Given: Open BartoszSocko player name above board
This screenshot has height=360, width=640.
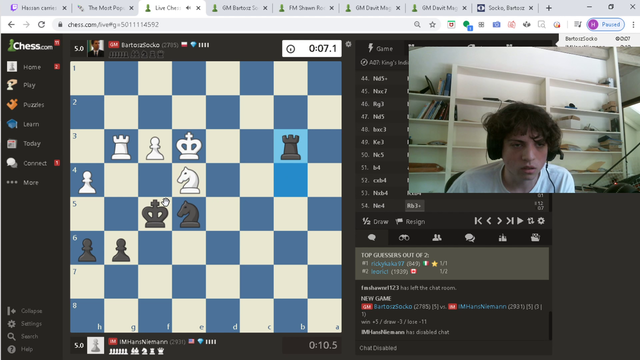Looking at the screenshot, I should tap(140, 45).
